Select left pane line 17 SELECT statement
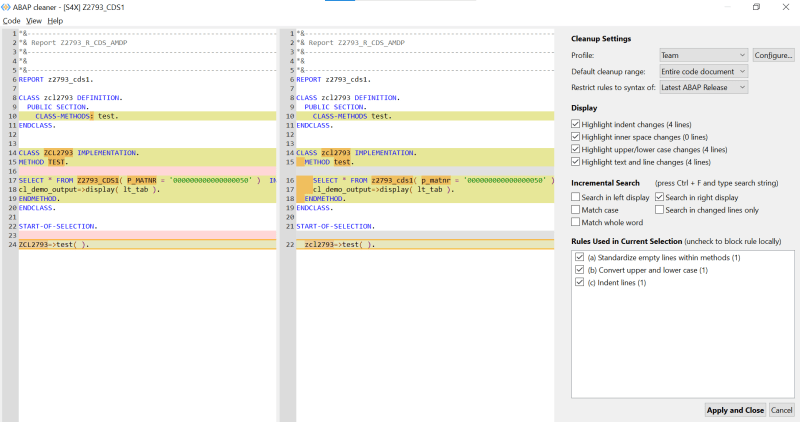Screen dimensions: 800x422 pyautogui.click(x=147, y=180)
